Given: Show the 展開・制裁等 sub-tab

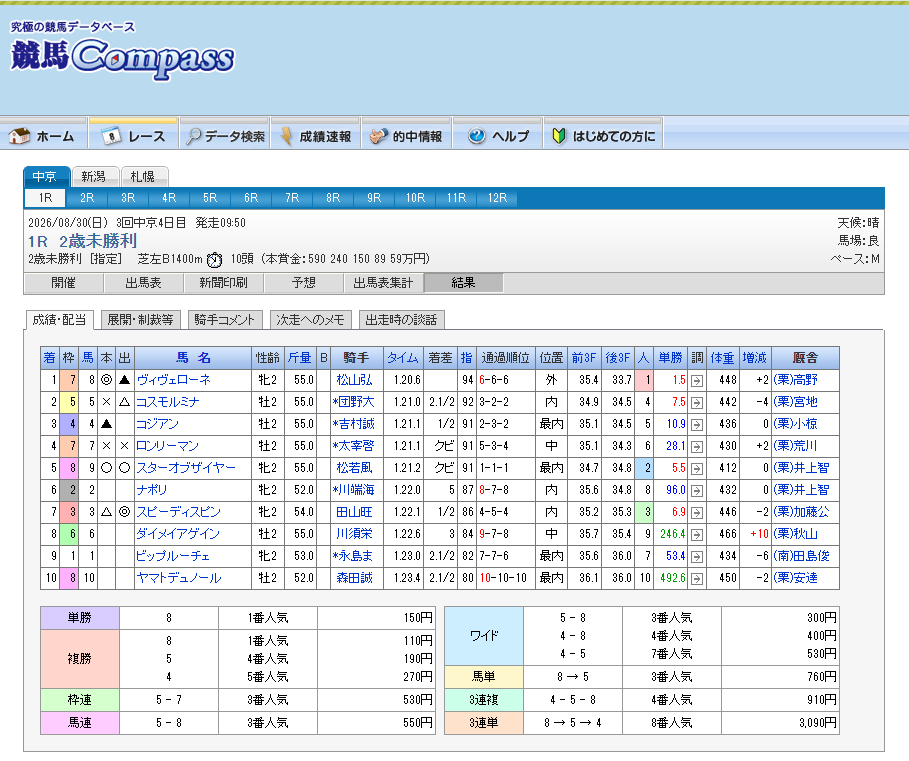Looking at the screenshot, I should coord(140,320).
